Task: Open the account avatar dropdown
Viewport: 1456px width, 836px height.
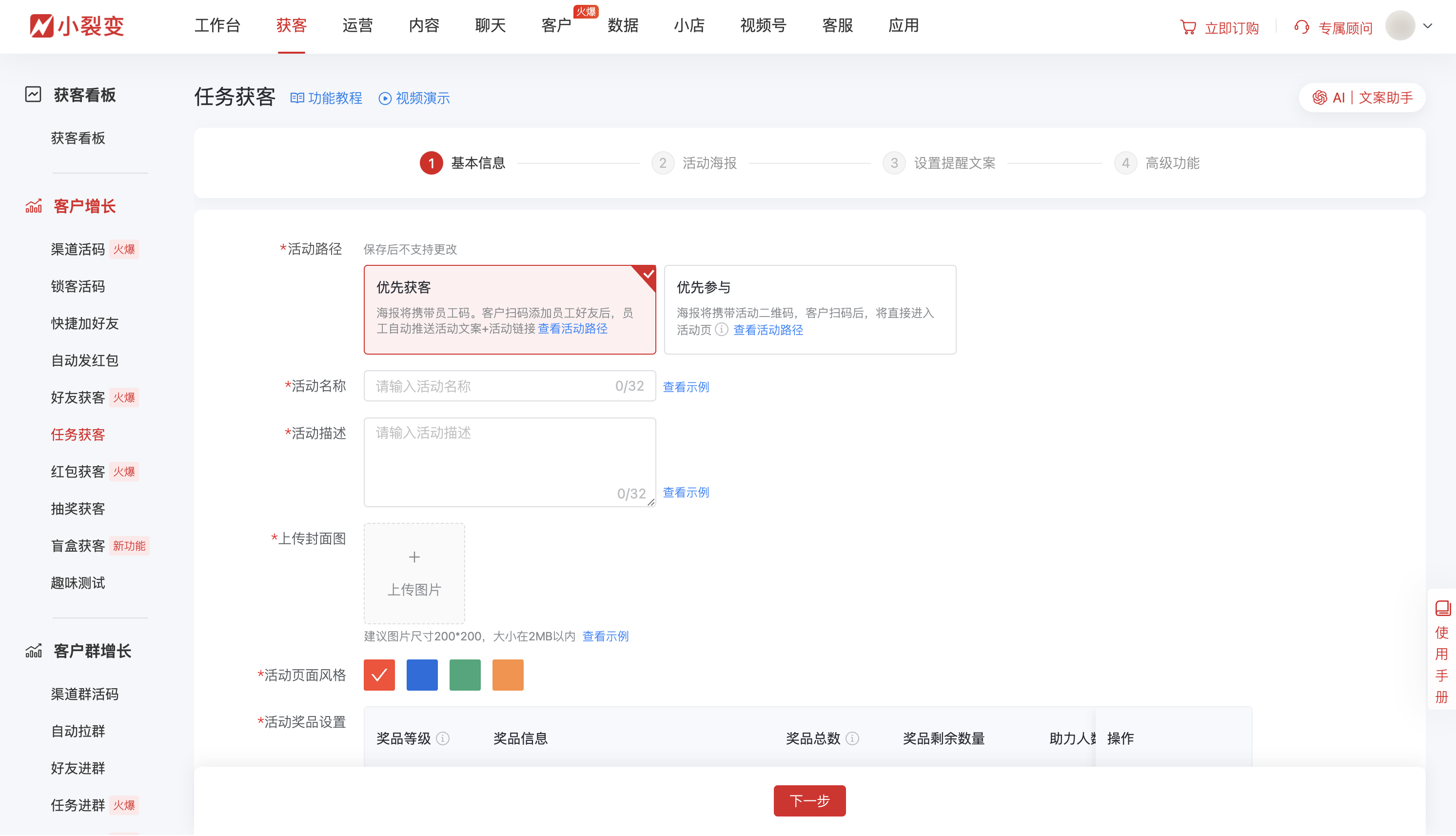Action: pos(1401,26)
